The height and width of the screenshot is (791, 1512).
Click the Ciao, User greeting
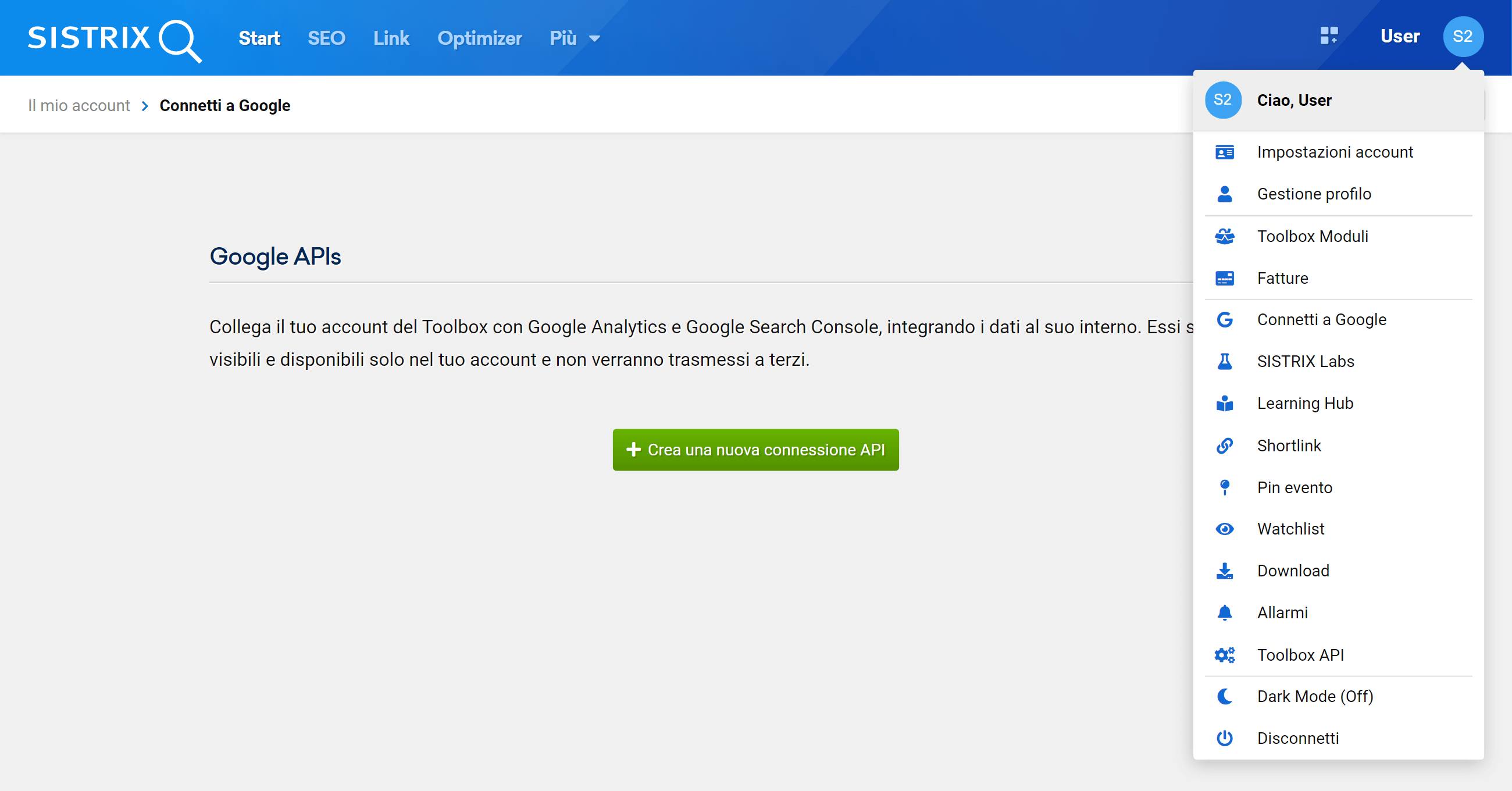pyautogui.click(x=1295, y=101)
